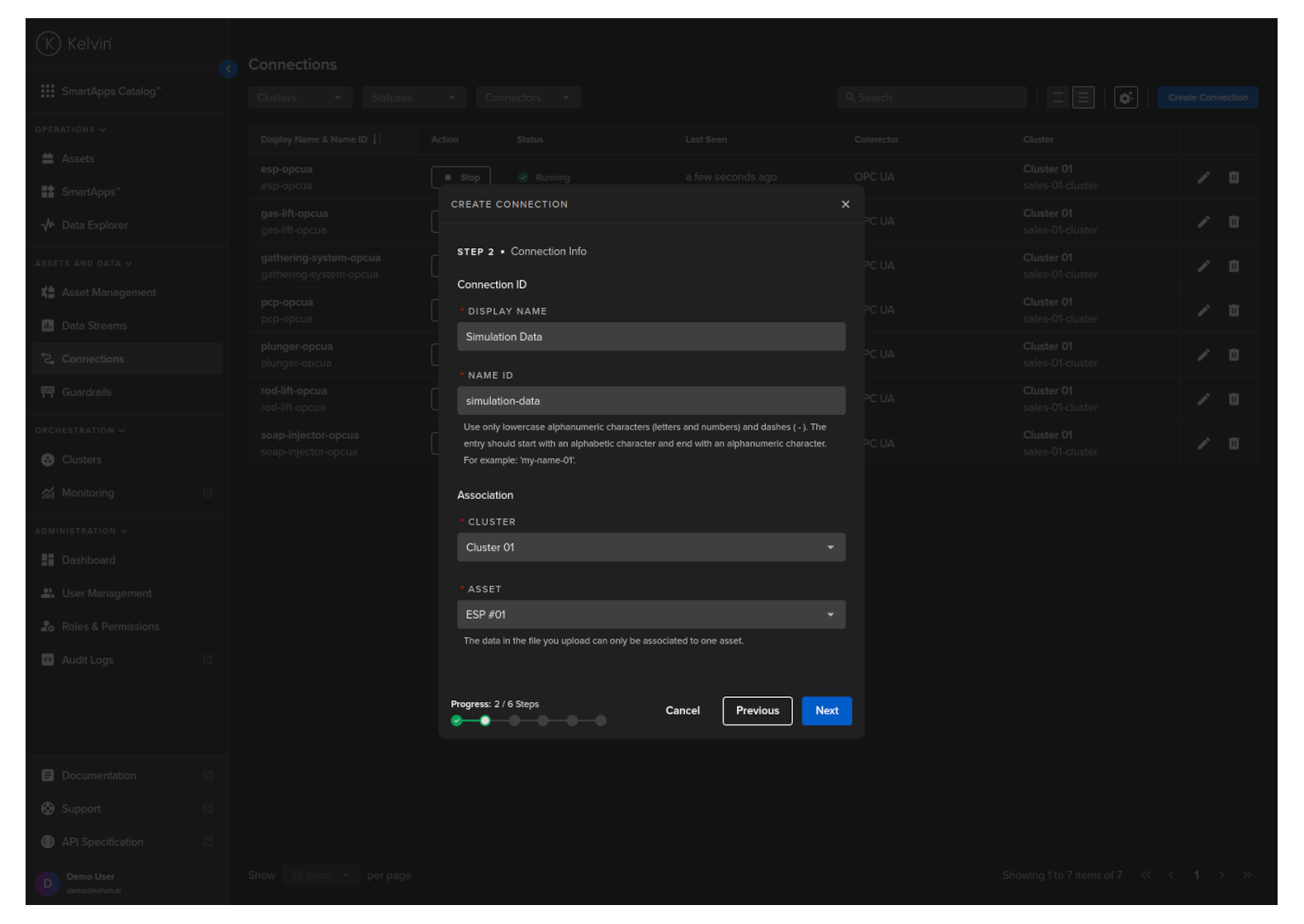Click the Data Explorer icon
The image size is (1304, 924).
coord(48,225)
